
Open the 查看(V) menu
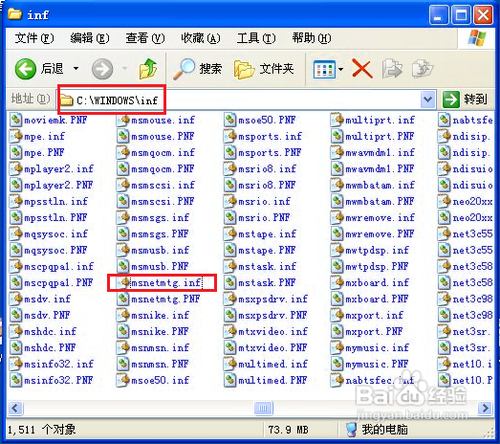click(x=145, y=38)
